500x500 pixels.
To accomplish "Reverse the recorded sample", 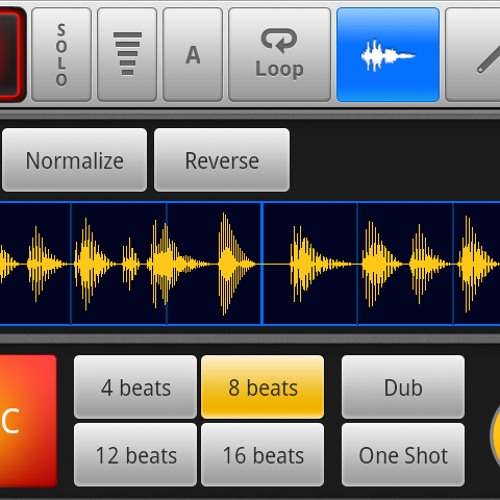I will (x=222, y=160).
